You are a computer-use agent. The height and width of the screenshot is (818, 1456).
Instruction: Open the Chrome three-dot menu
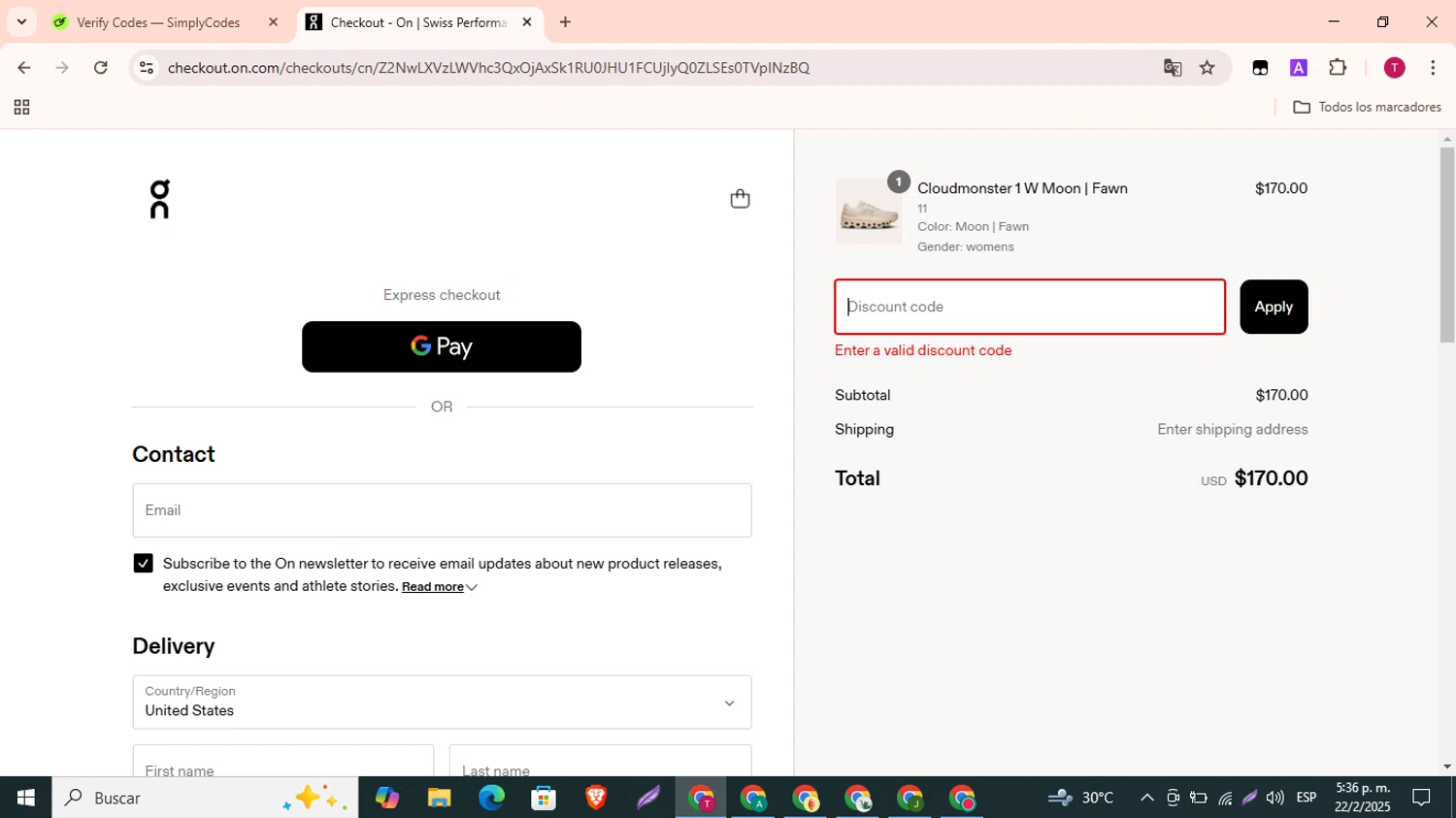(1433, 68)
